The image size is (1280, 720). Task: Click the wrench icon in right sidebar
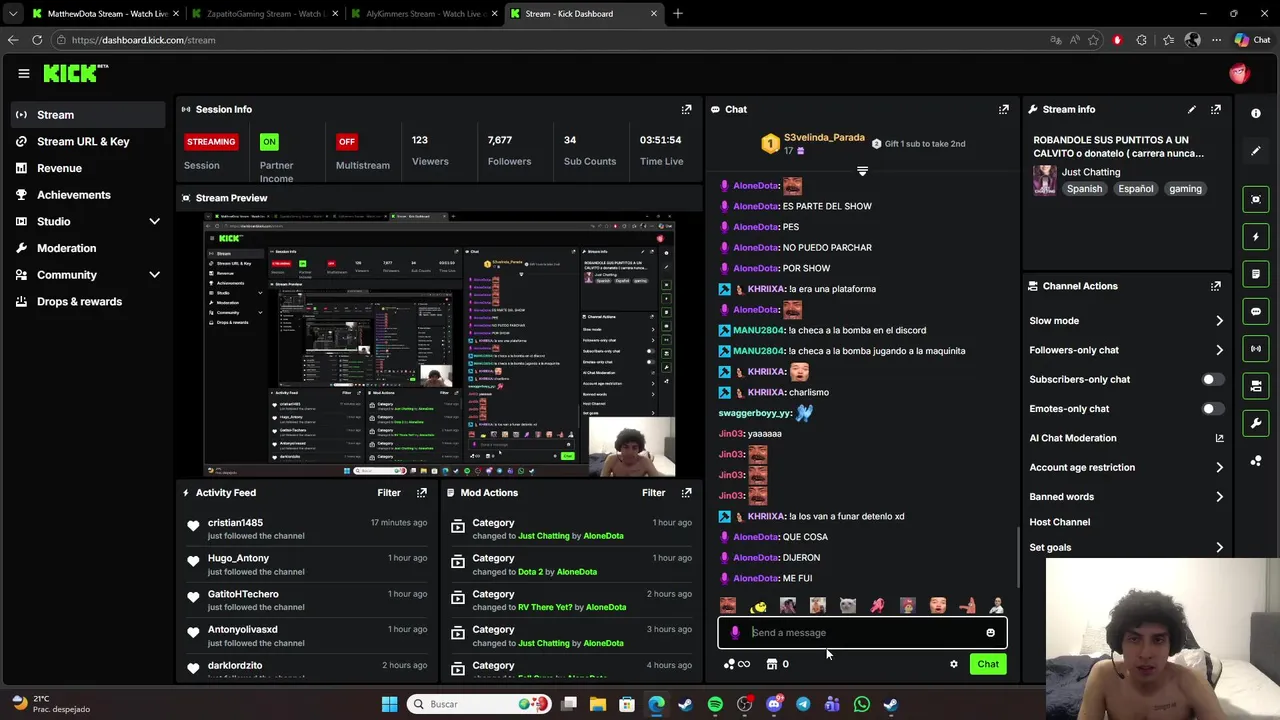(x=1256, y=423)
